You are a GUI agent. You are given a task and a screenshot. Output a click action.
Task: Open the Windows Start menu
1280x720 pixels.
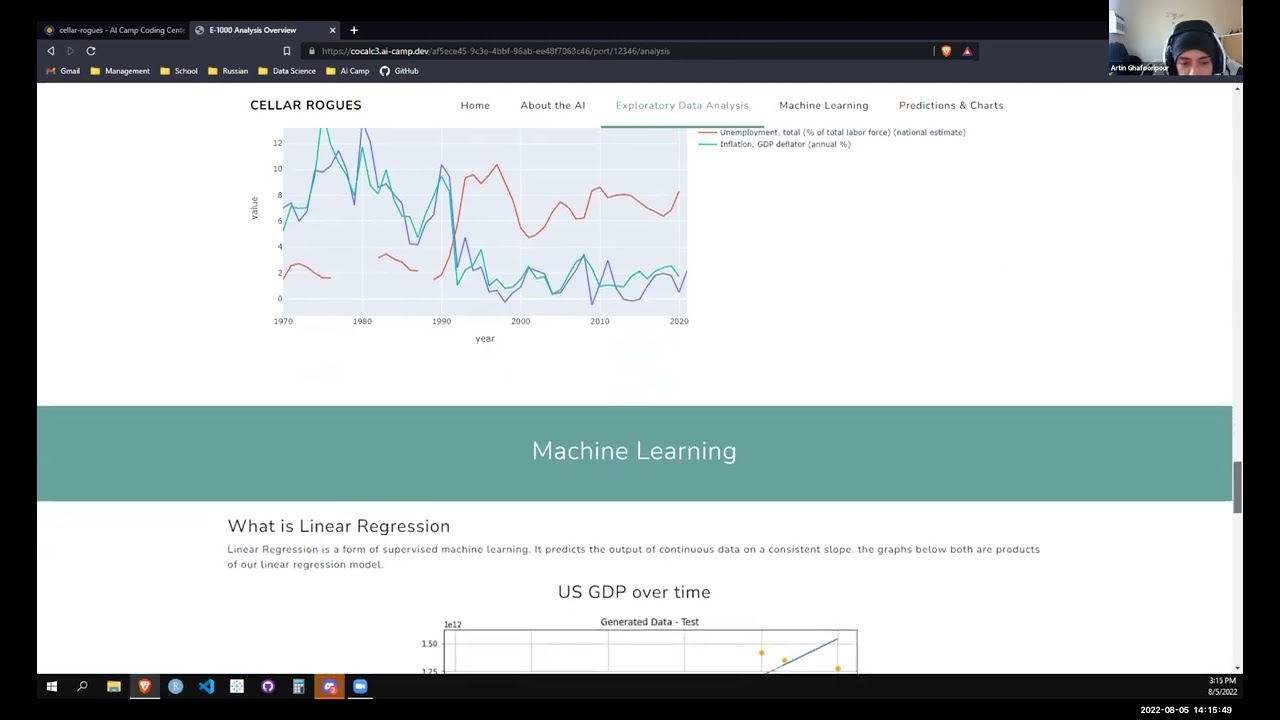[52, 686]
